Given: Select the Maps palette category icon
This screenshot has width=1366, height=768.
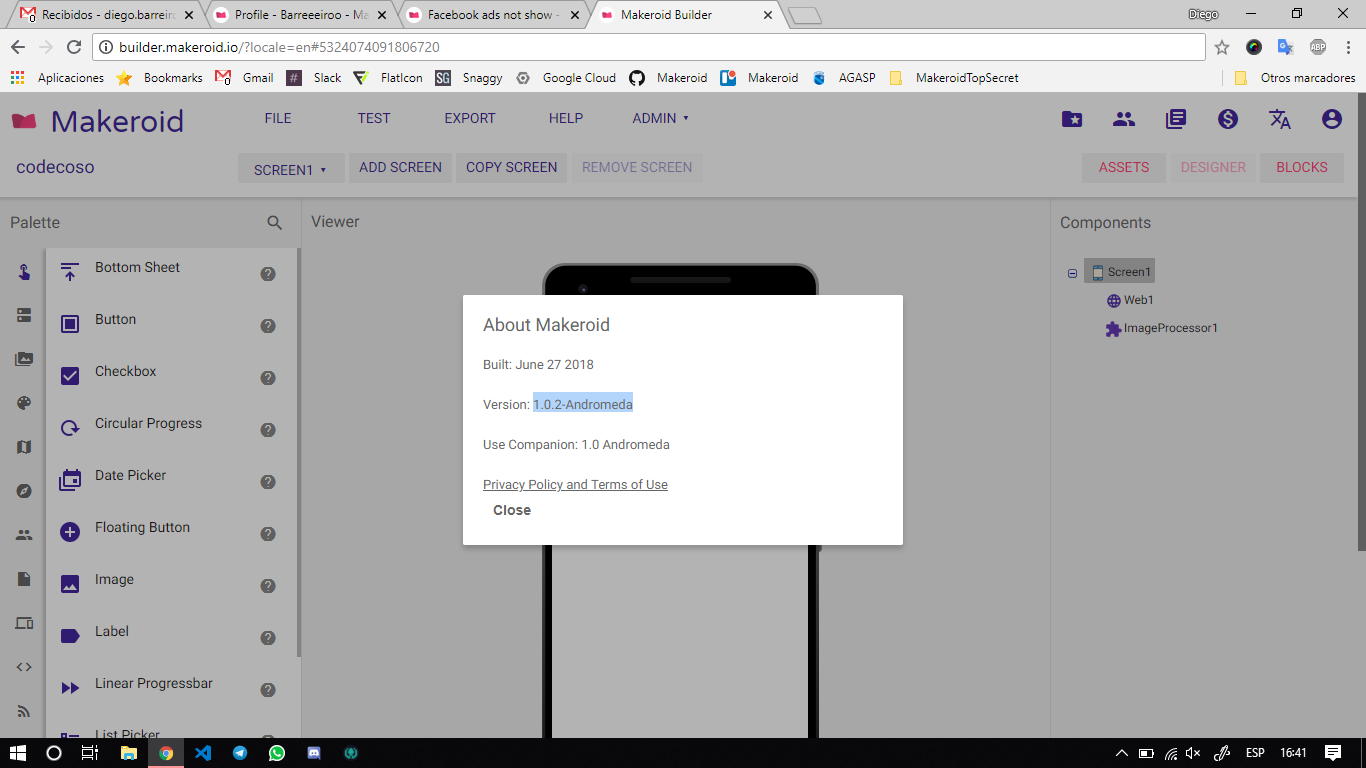Looking at the screenshot, I should 24,448.
